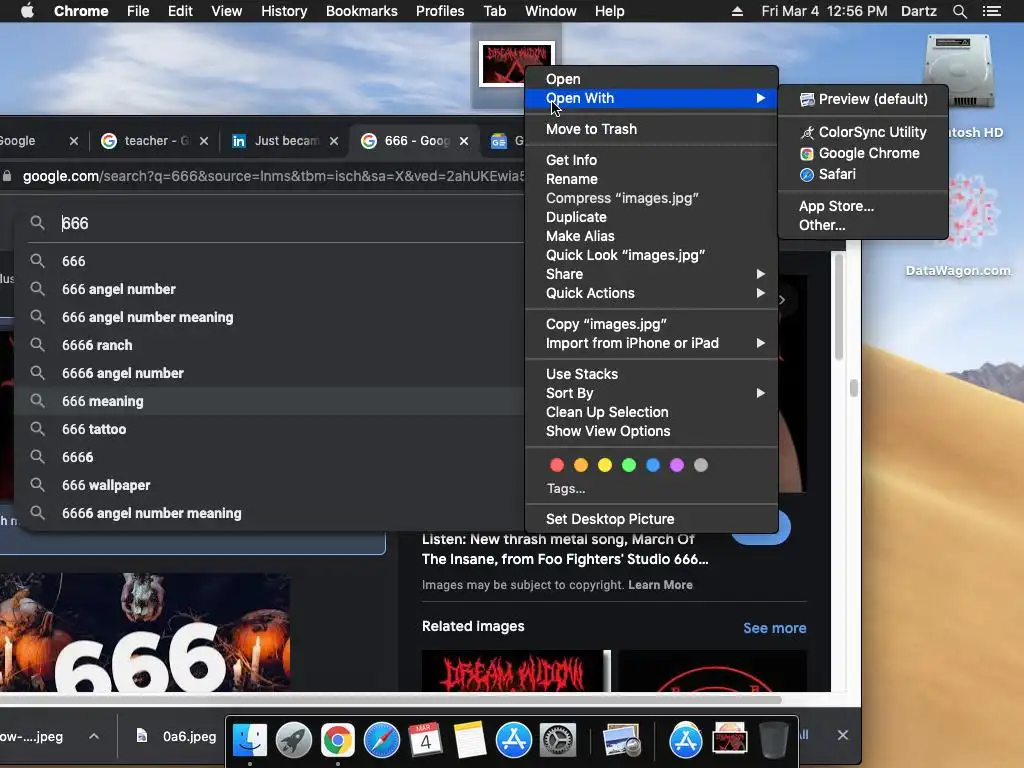Choose Copy "images.jpg"

point(652,325)
